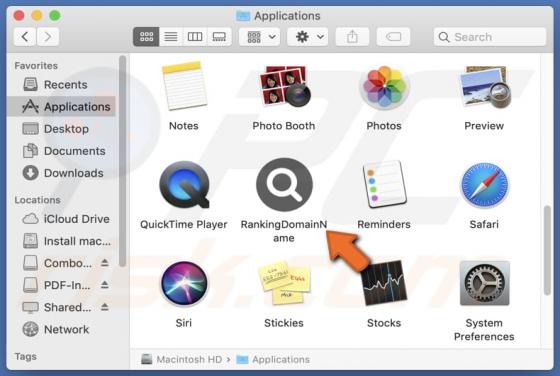The height and width of the screenshot is (376, 560).
Task: Select the Stocks app icon
Action: 384,283
